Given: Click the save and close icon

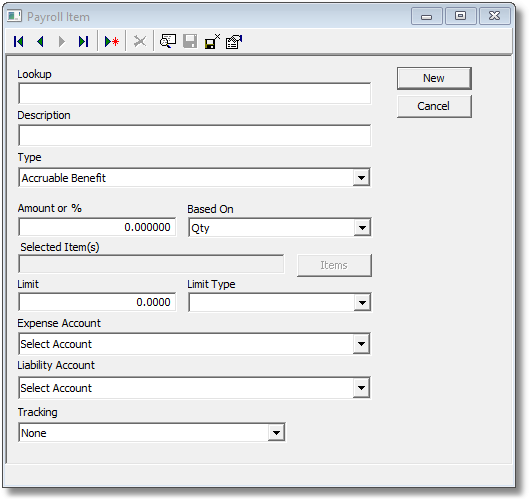Looking at the screenshot, I should click(212, 42).
